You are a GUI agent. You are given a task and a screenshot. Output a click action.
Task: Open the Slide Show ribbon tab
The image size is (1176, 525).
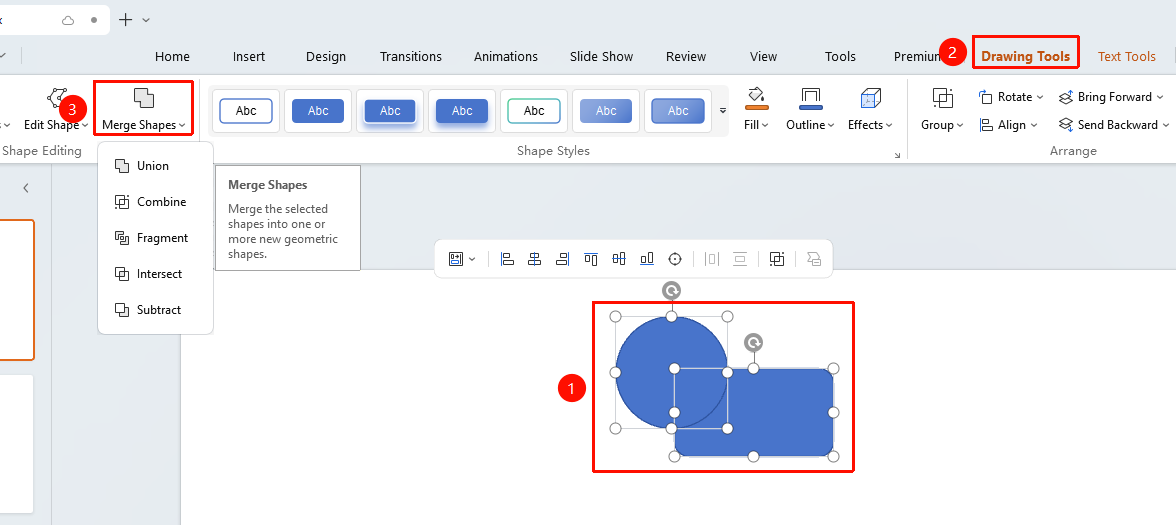click(601, 56)
